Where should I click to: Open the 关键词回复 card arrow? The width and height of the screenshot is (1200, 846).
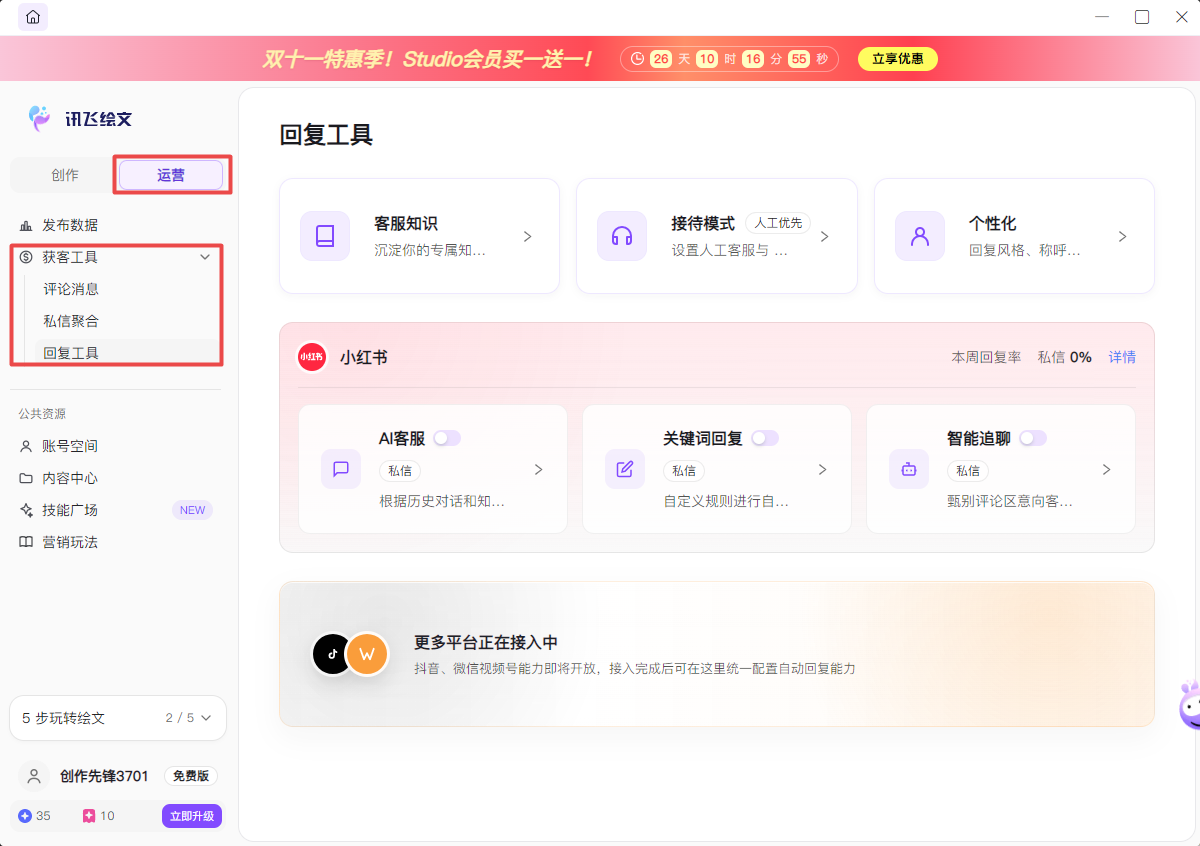[822, 469]
